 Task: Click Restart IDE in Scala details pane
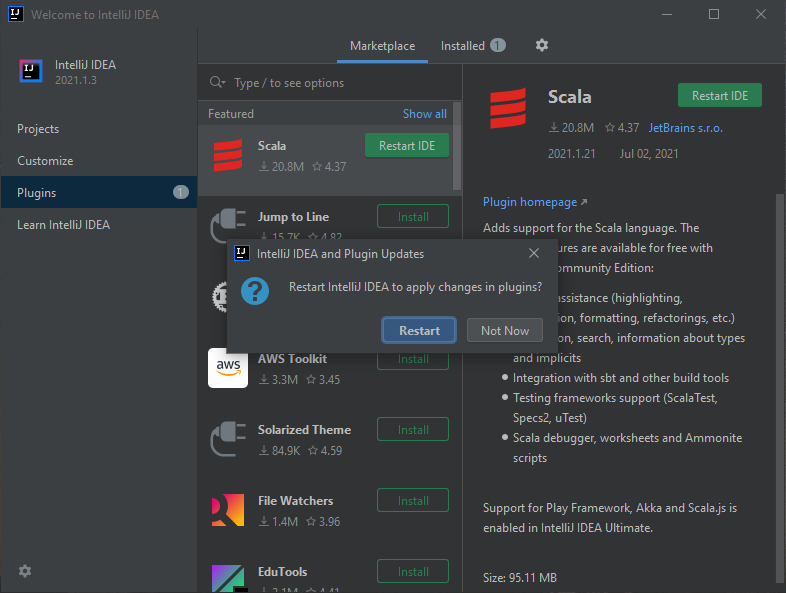point(720,96)
